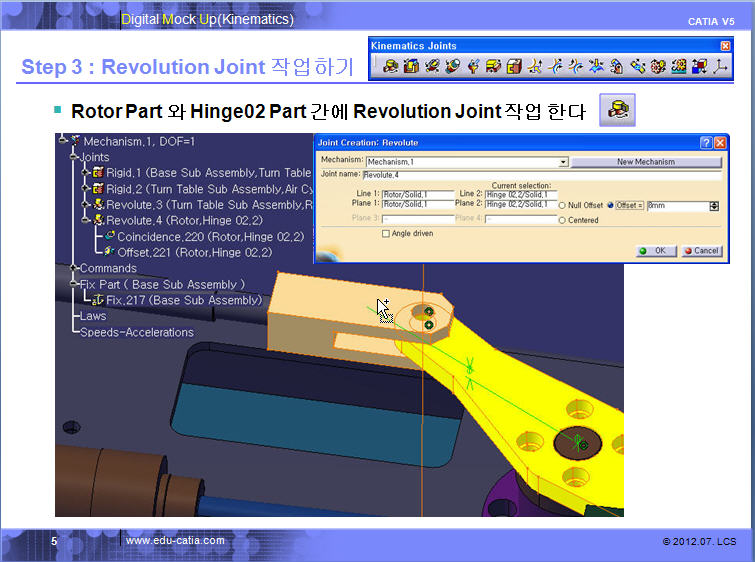Pick the Cylindrical Joint tool
The image size is (755, 562).
pyautogui.click(x=432, y=67)
